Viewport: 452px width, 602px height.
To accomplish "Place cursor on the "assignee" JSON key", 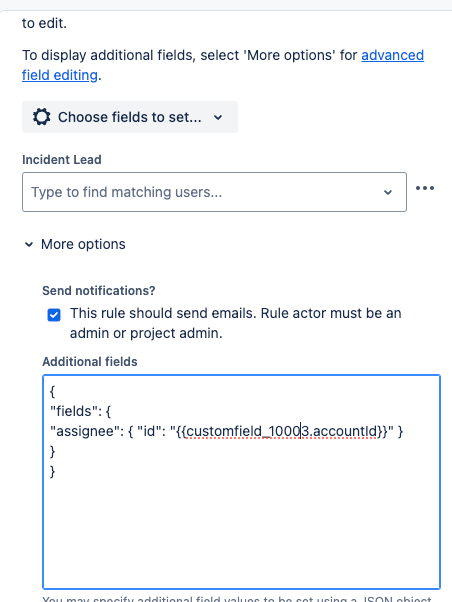I will [x=82, y=432].
